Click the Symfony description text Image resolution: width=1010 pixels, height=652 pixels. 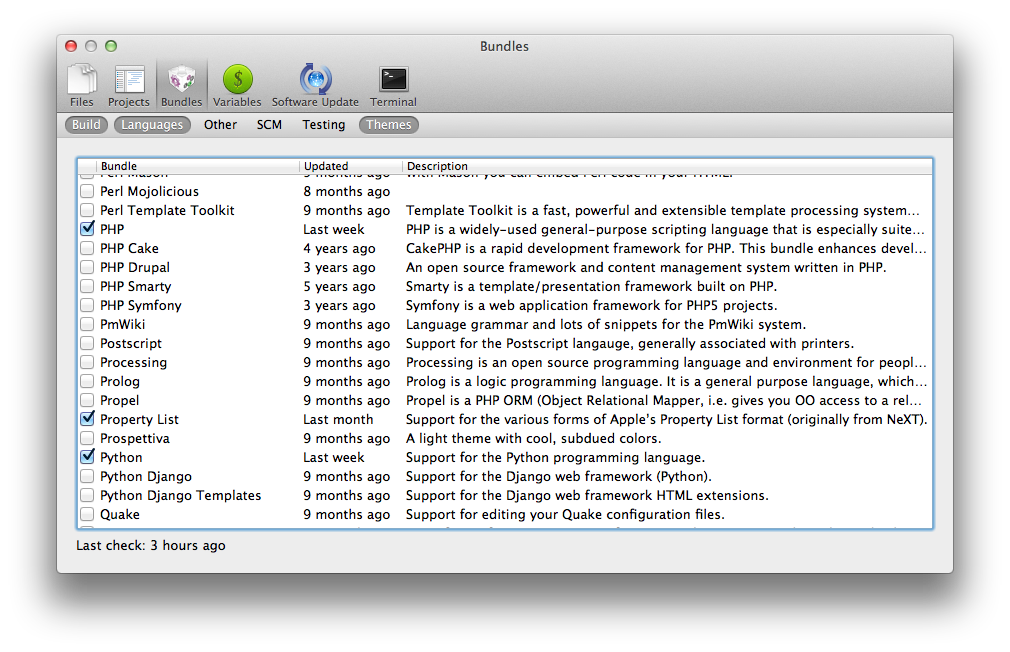[x=591, y=305]
